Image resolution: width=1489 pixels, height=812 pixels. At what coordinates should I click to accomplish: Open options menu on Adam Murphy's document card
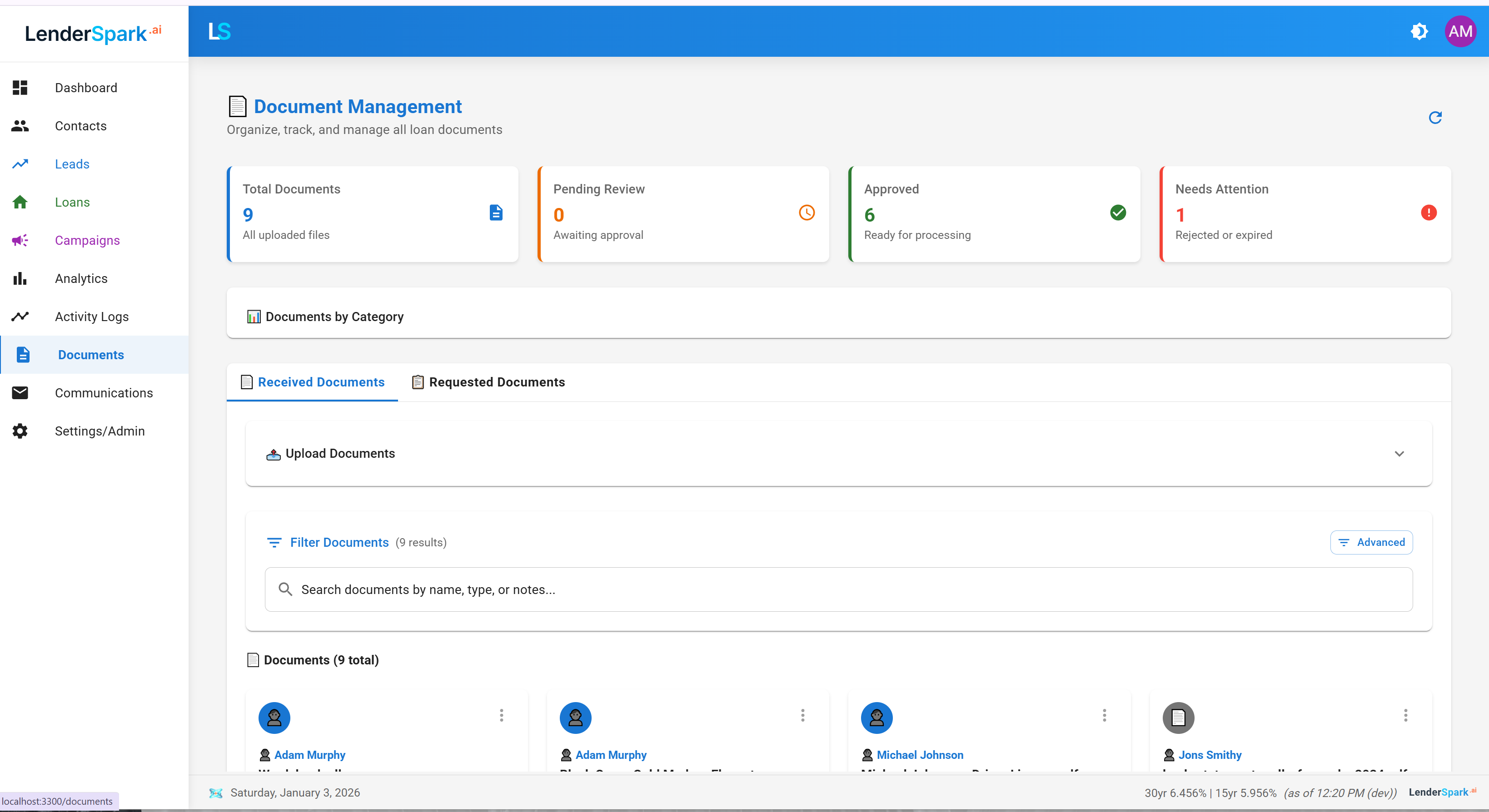[x=501, y=716]
